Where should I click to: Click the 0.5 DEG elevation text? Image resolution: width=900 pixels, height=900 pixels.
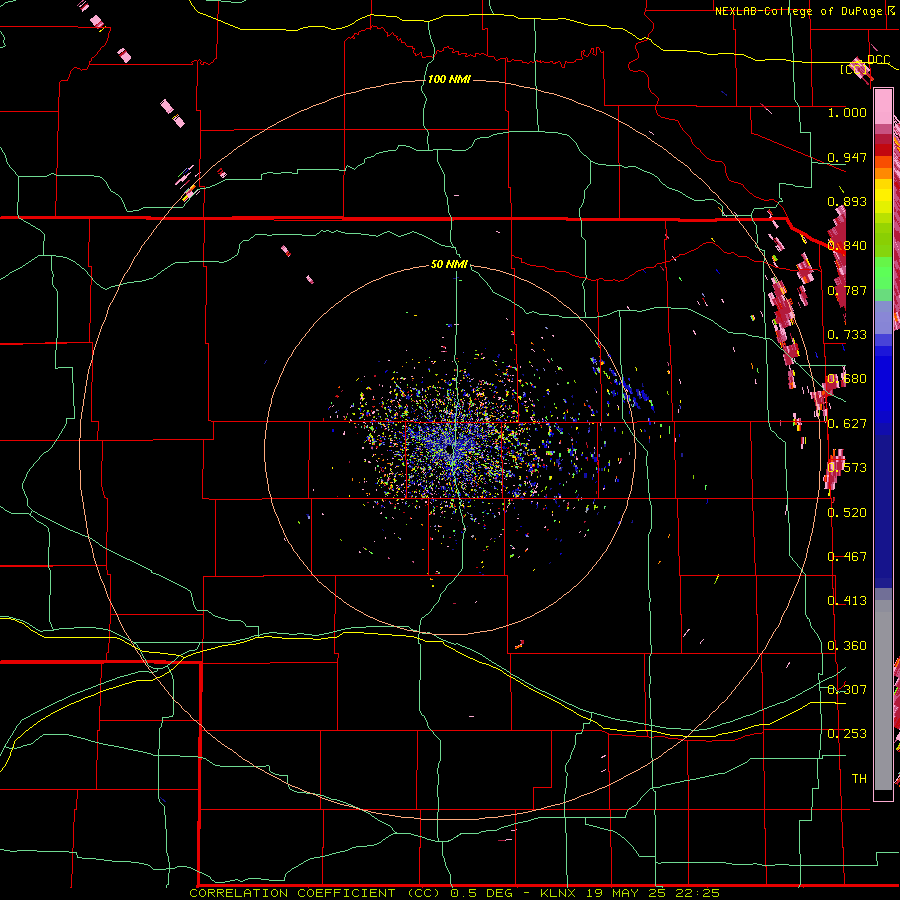click(484, 893)
